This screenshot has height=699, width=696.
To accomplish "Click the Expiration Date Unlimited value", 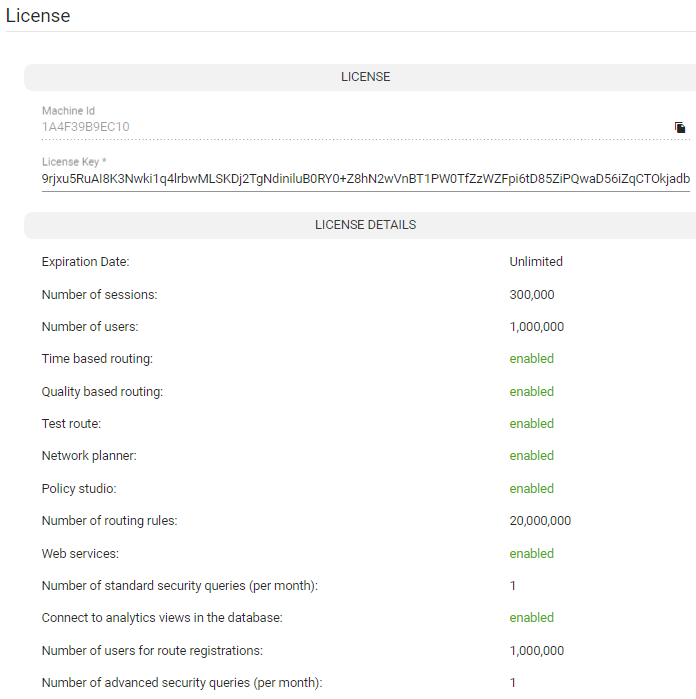I will tap(536, 262).
